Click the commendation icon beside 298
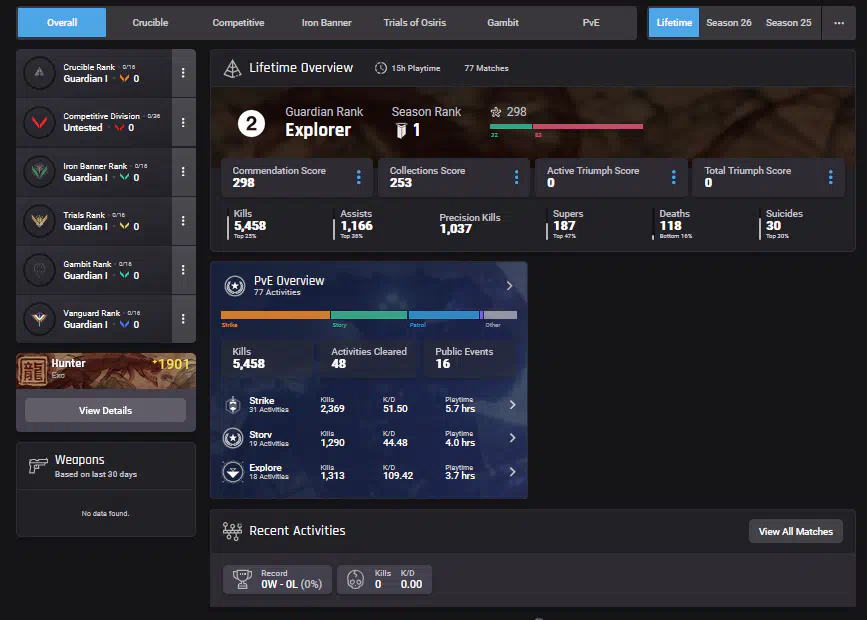The height and width of the screenshot is (620, 867). pyautogui.click(x=495, y=112)
